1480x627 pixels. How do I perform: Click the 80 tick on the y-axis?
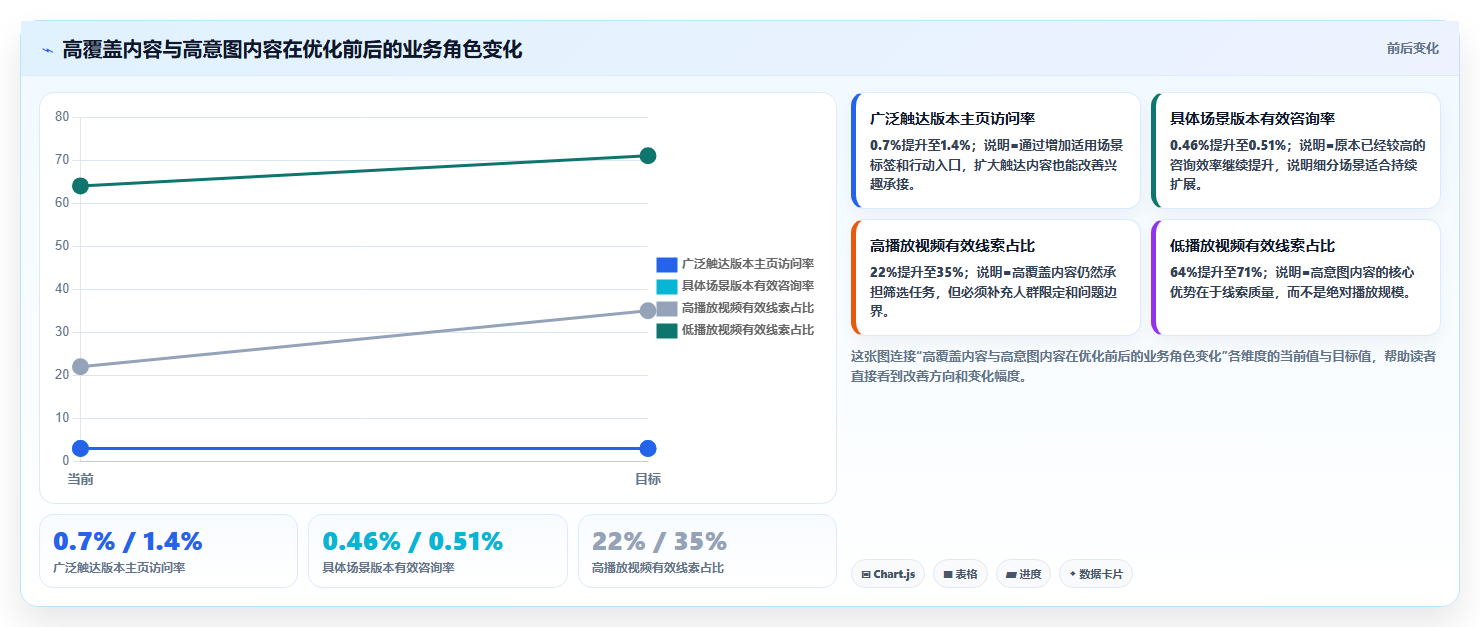click(62, 117)
